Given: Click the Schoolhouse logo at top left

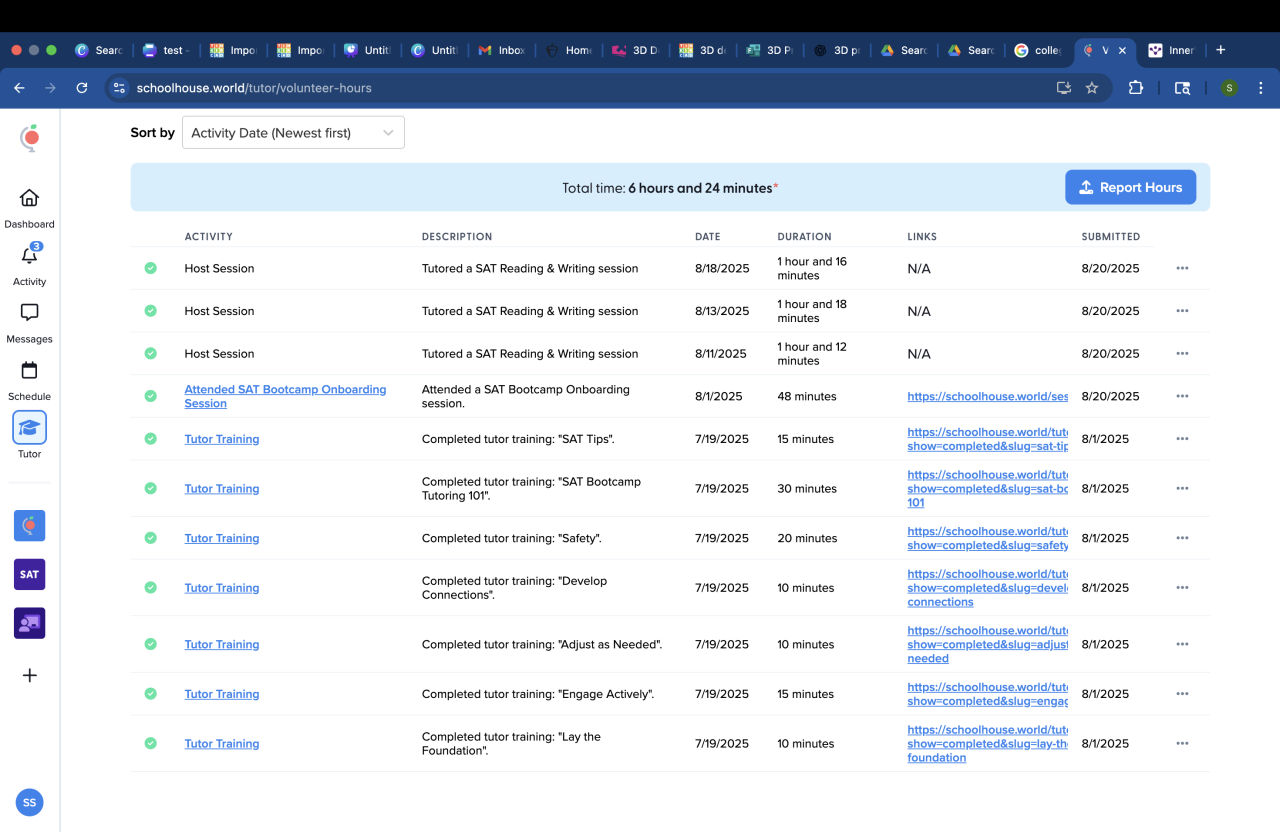Looking at the screenshot, I should coord(30,137).
